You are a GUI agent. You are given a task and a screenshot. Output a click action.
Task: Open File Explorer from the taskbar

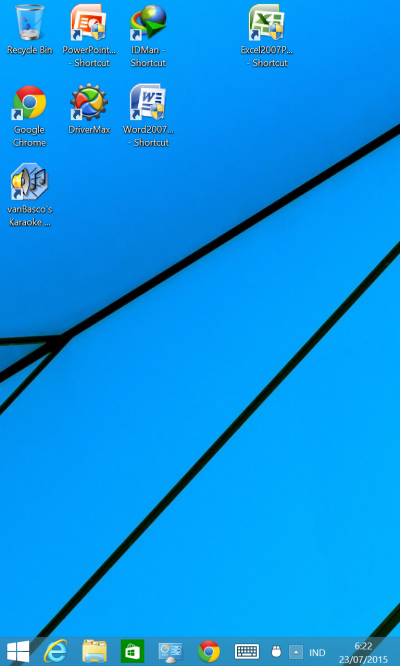94,651
